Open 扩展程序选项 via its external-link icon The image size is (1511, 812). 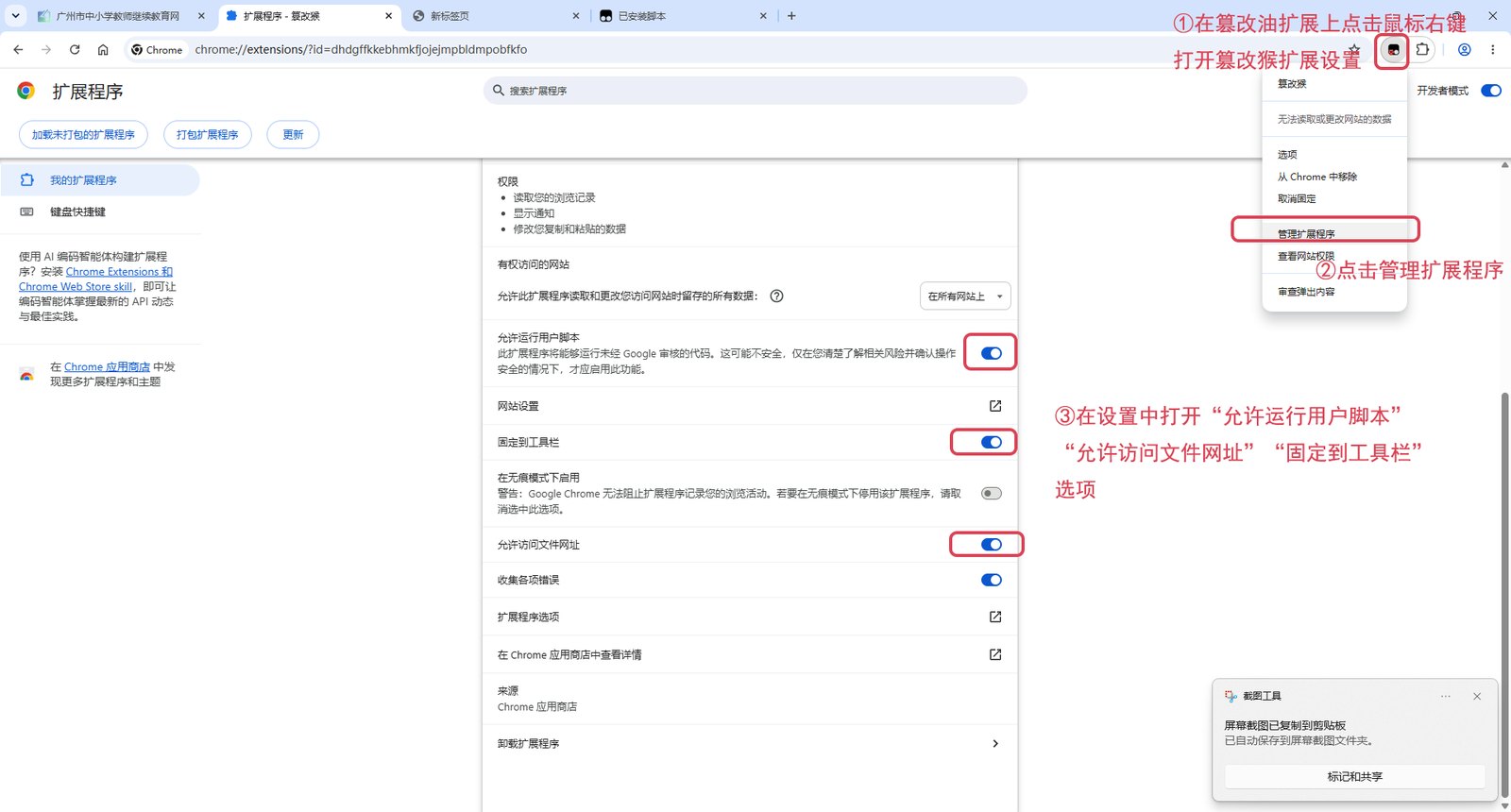click(995, 617)
